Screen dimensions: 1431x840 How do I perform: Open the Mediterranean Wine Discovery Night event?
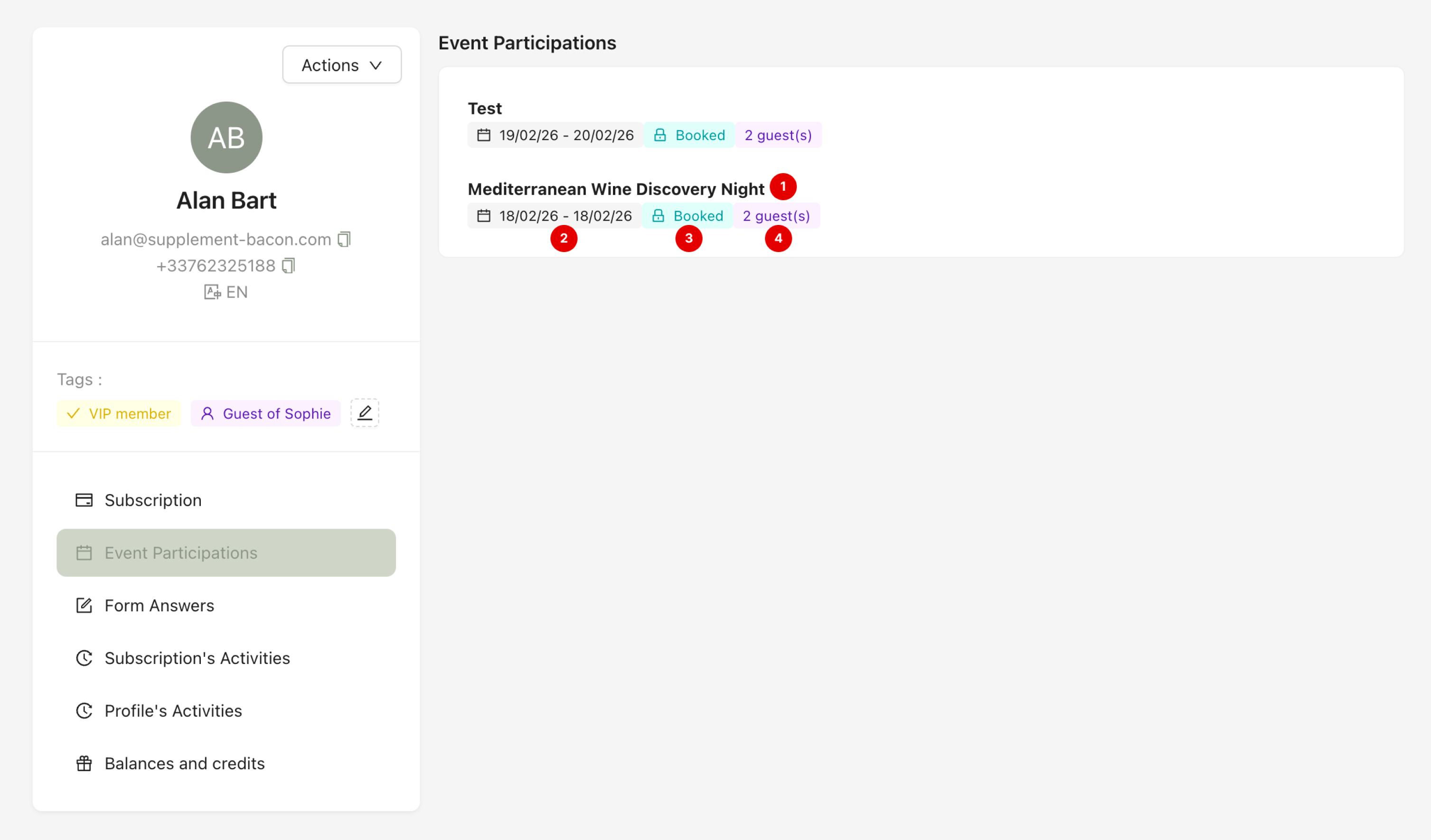(615, 189)
